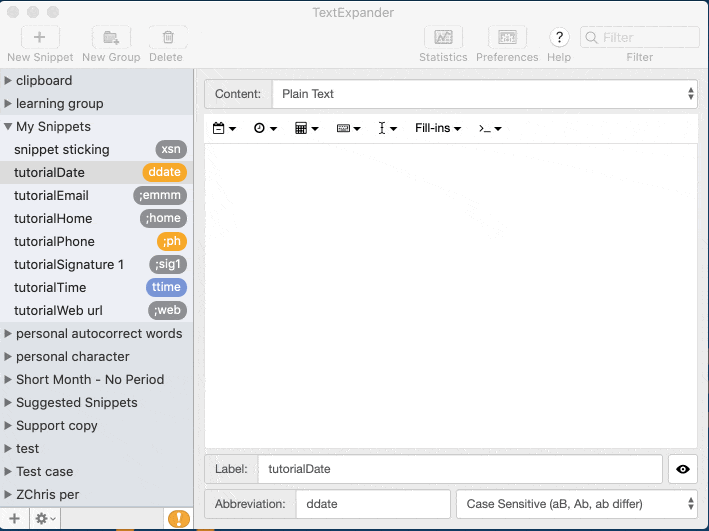The image size is (709, 531).
Task: Click the ;home abbreviation badge
Action: [163, 218]
